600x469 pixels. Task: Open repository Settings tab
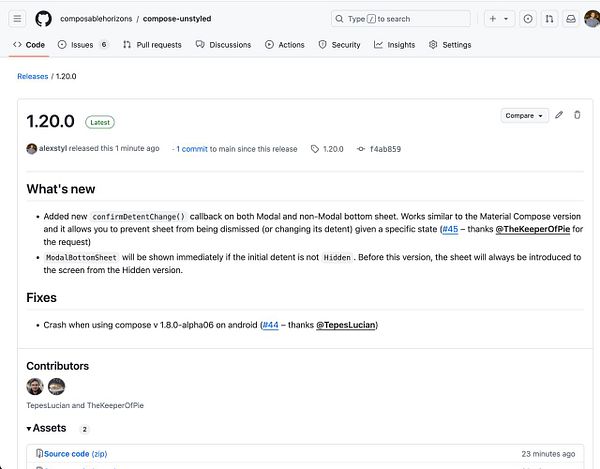coord(450,45)
